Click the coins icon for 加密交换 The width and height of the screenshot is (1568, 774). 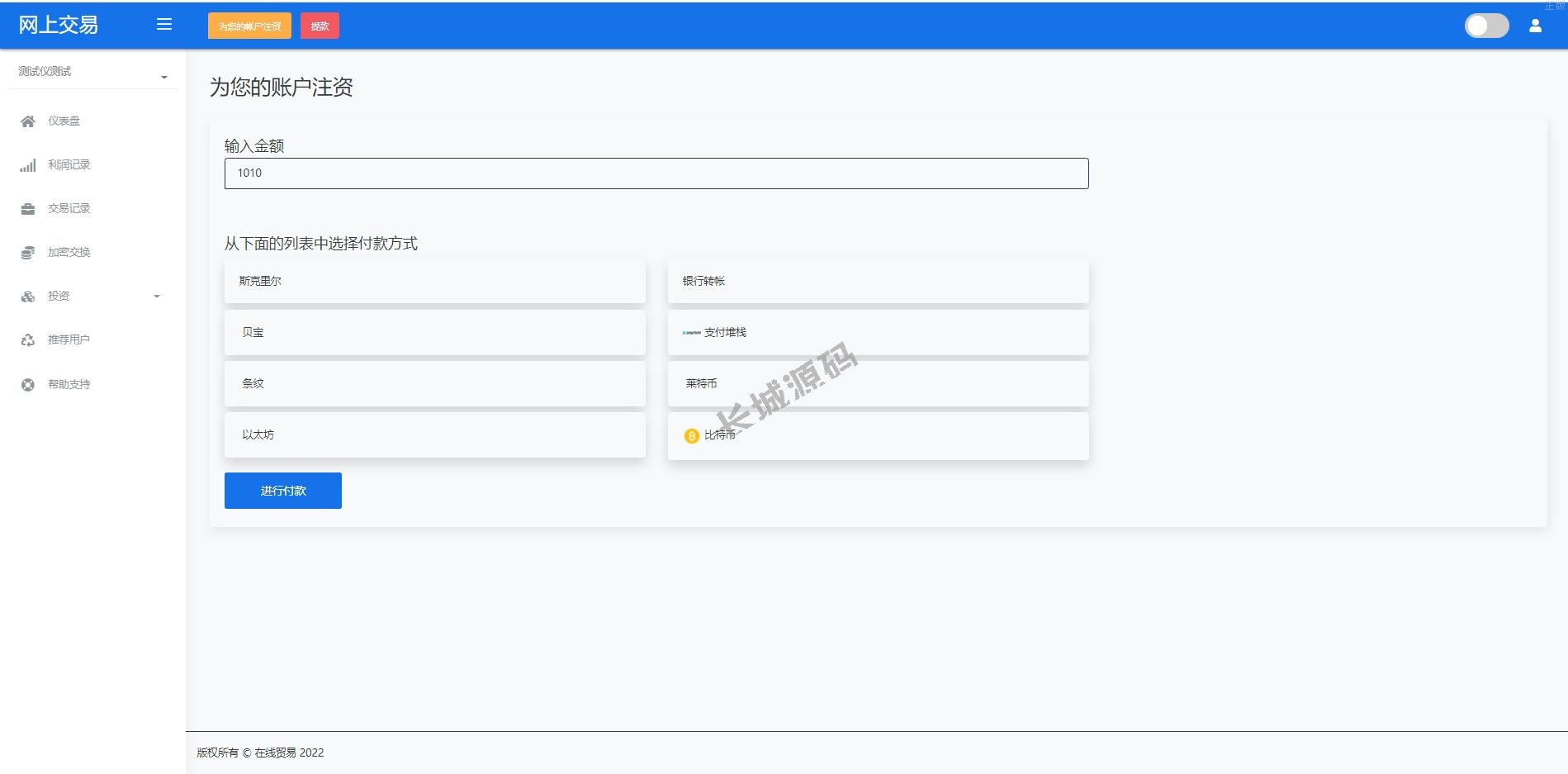pyautogui.click(x=28, y=253)
